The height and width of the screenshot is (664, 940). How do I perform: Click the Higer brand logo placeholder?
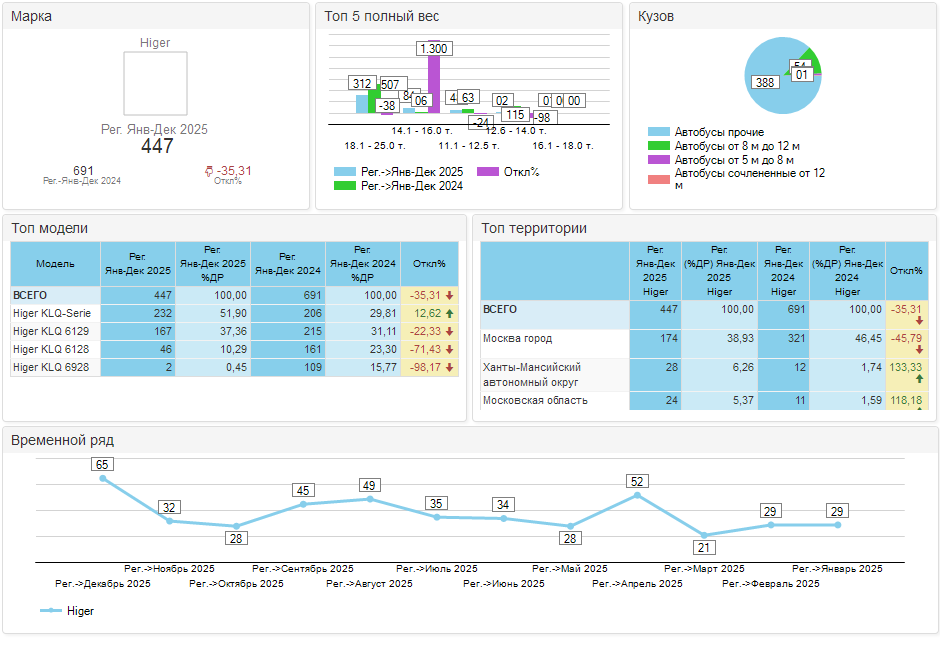tap(155, 84)
